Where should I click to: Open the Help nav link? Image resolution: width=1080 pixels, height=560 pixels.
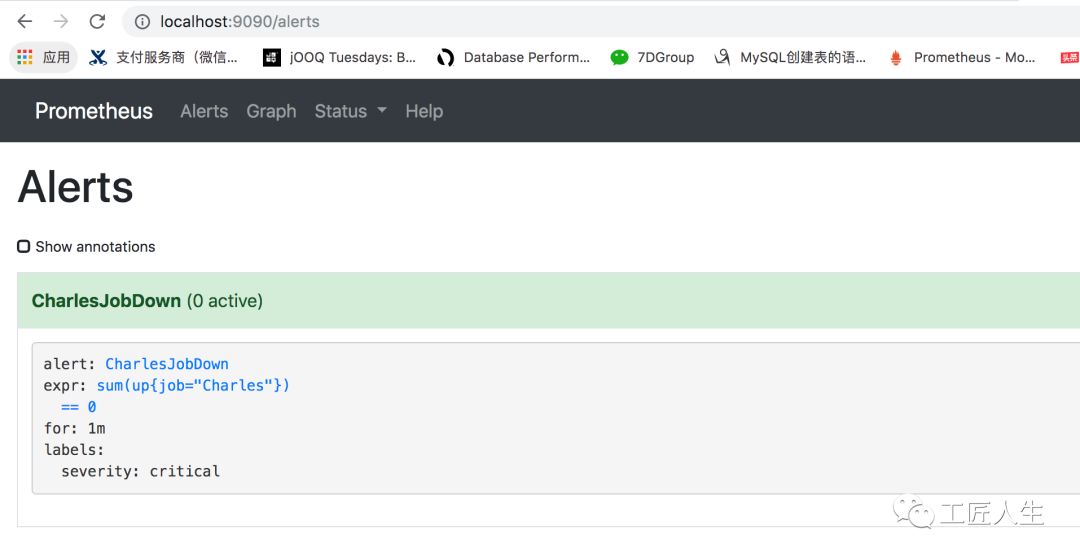coord(424,111)
